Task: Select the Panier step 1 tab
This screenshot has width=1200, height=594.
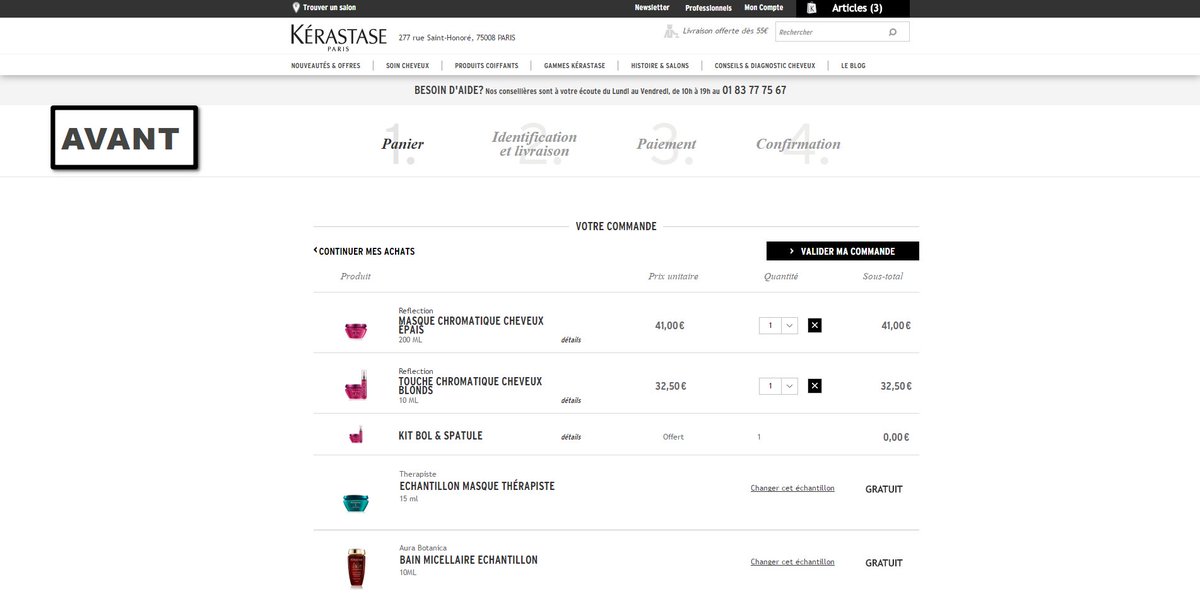Action: 402,144
